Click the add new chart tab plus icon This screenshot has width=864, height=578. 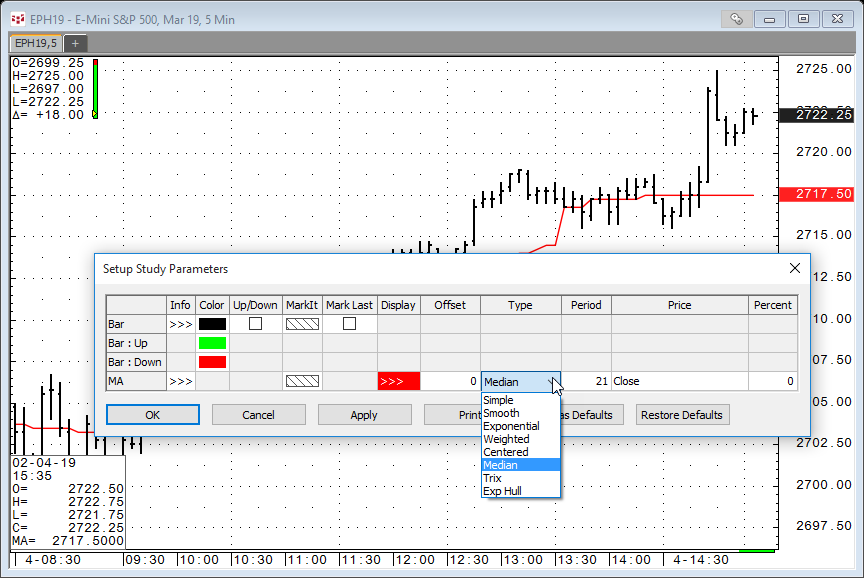tap(75, 43)
